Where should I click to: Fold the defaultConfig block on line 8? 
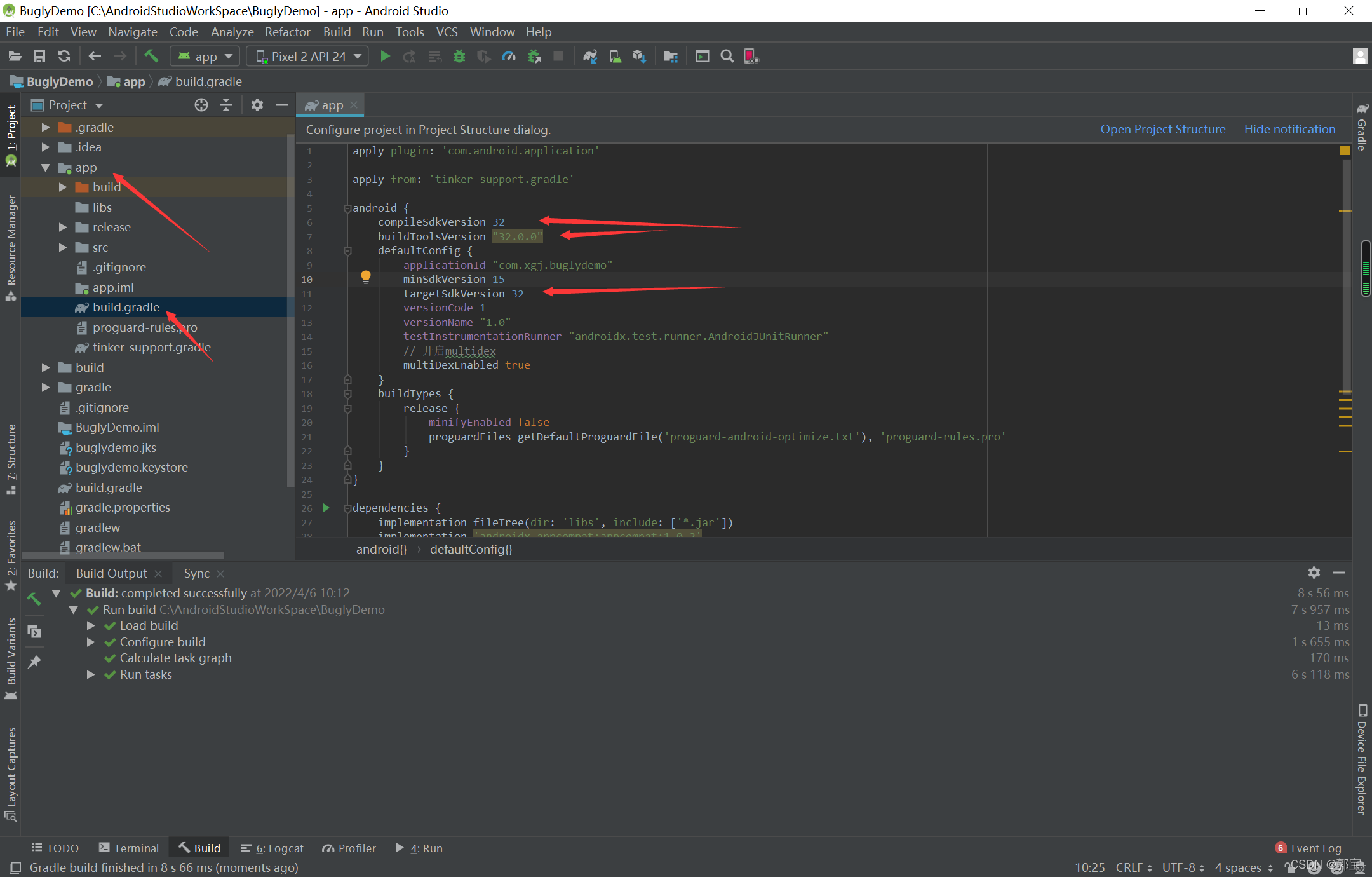pos(347,251)
